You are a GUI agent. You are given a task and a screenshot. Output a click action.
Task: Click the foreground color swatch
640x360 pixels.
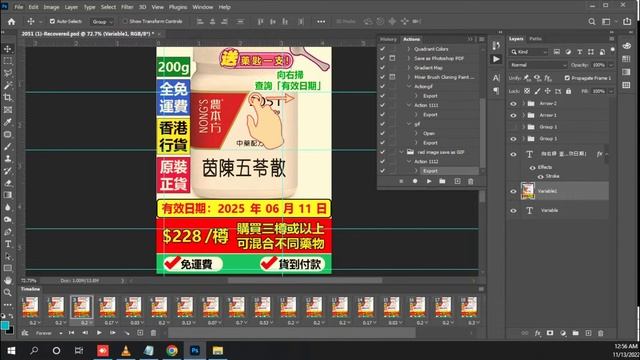point(4,325)
